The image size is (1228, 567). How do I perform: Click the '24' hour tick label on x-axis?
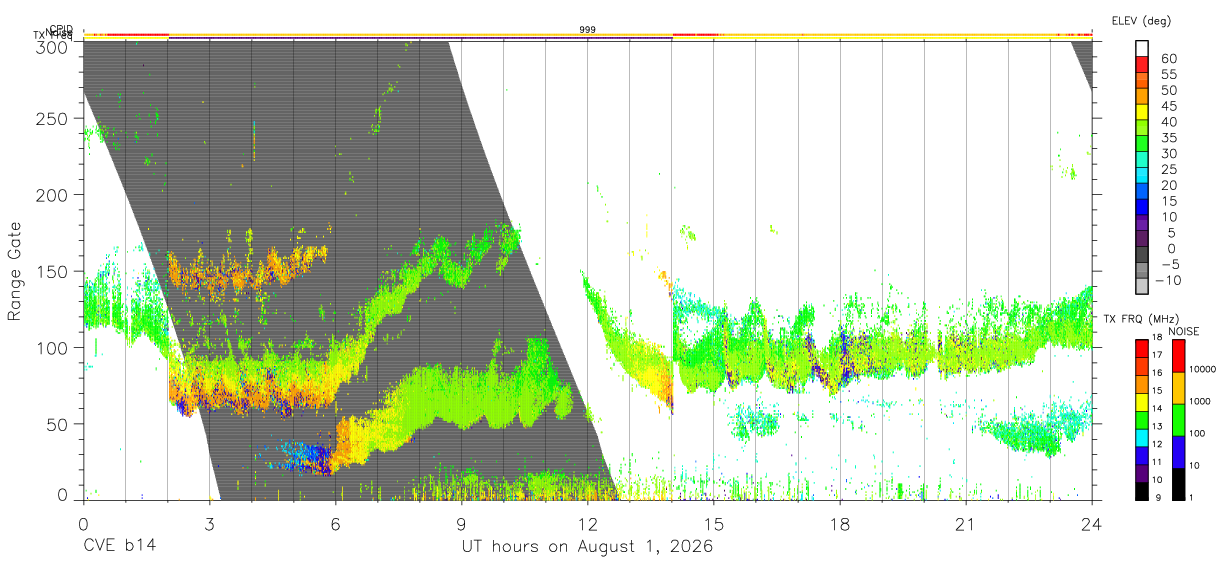pos(1092,524)
